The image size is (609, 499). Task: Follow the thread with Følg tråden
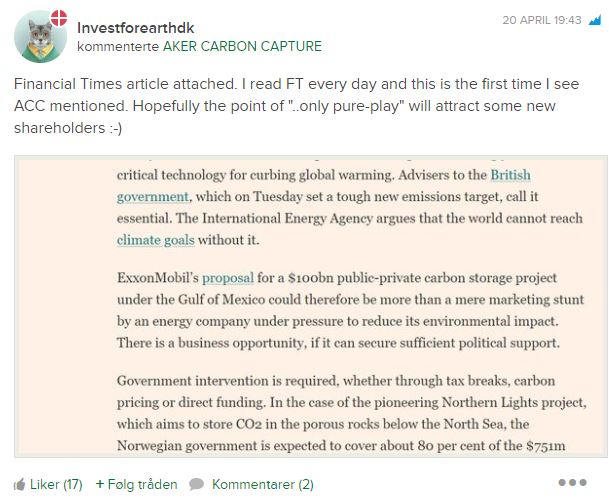coord(143,484)
